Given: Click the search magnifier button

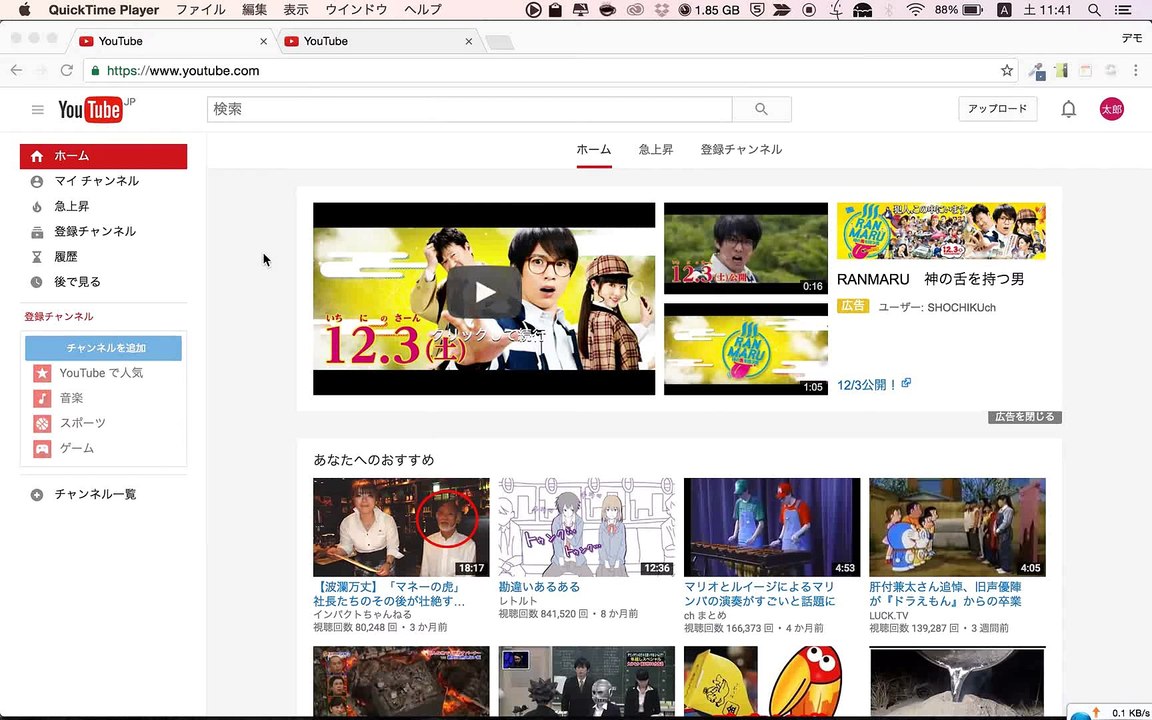Looking at the screenshot, I should tap(761, 109).
